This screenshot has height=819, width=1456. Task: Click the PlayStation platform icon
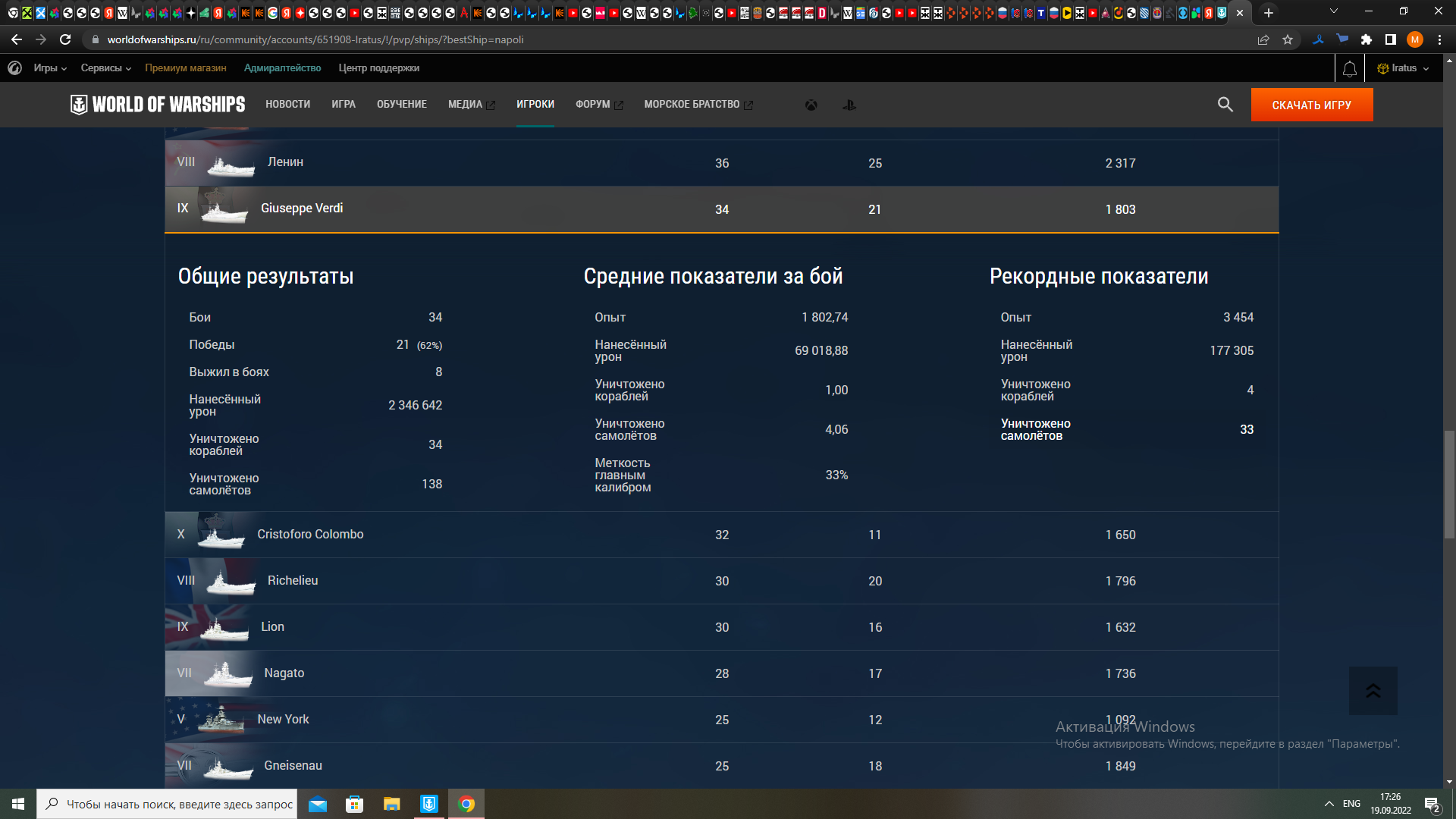pos(849,105)
